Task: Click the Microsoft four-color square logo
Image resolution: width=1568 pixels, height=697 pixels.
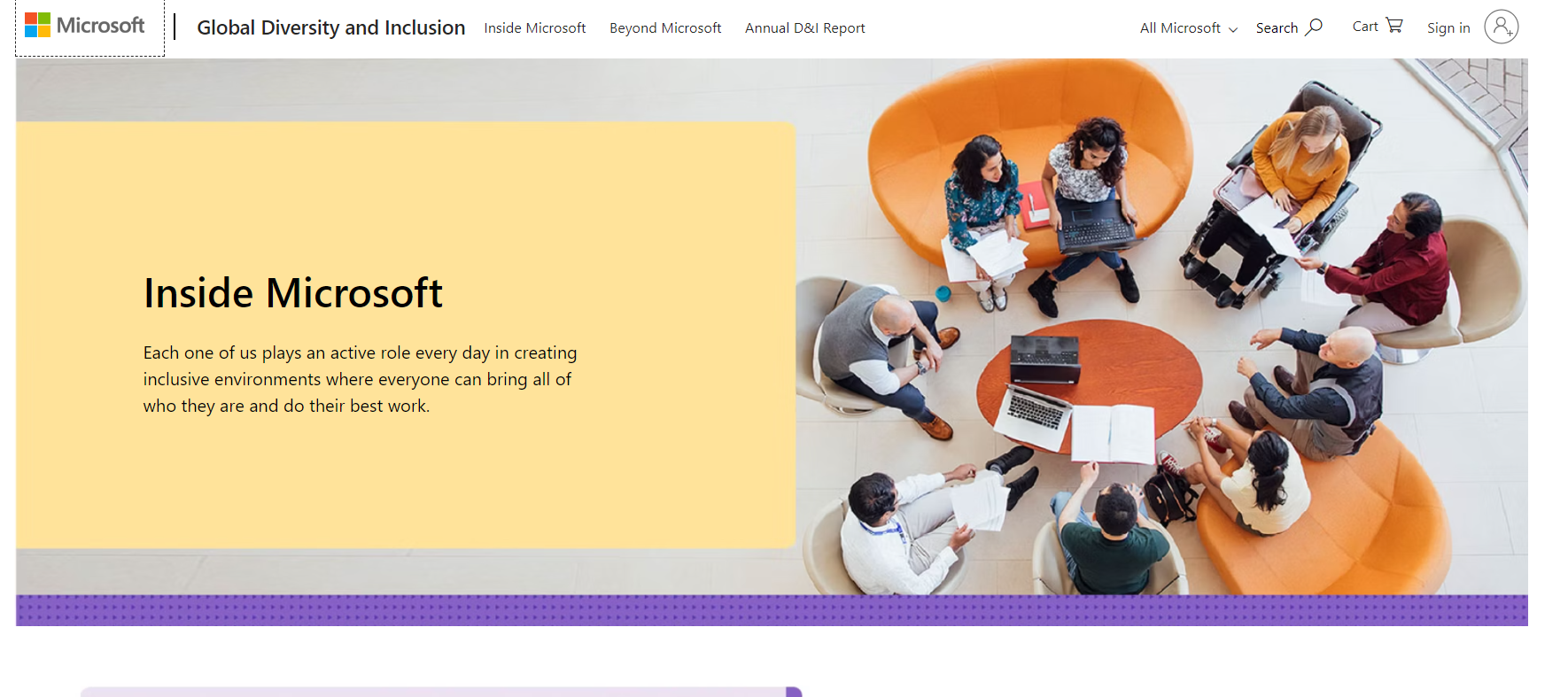Action: (37, 26)
